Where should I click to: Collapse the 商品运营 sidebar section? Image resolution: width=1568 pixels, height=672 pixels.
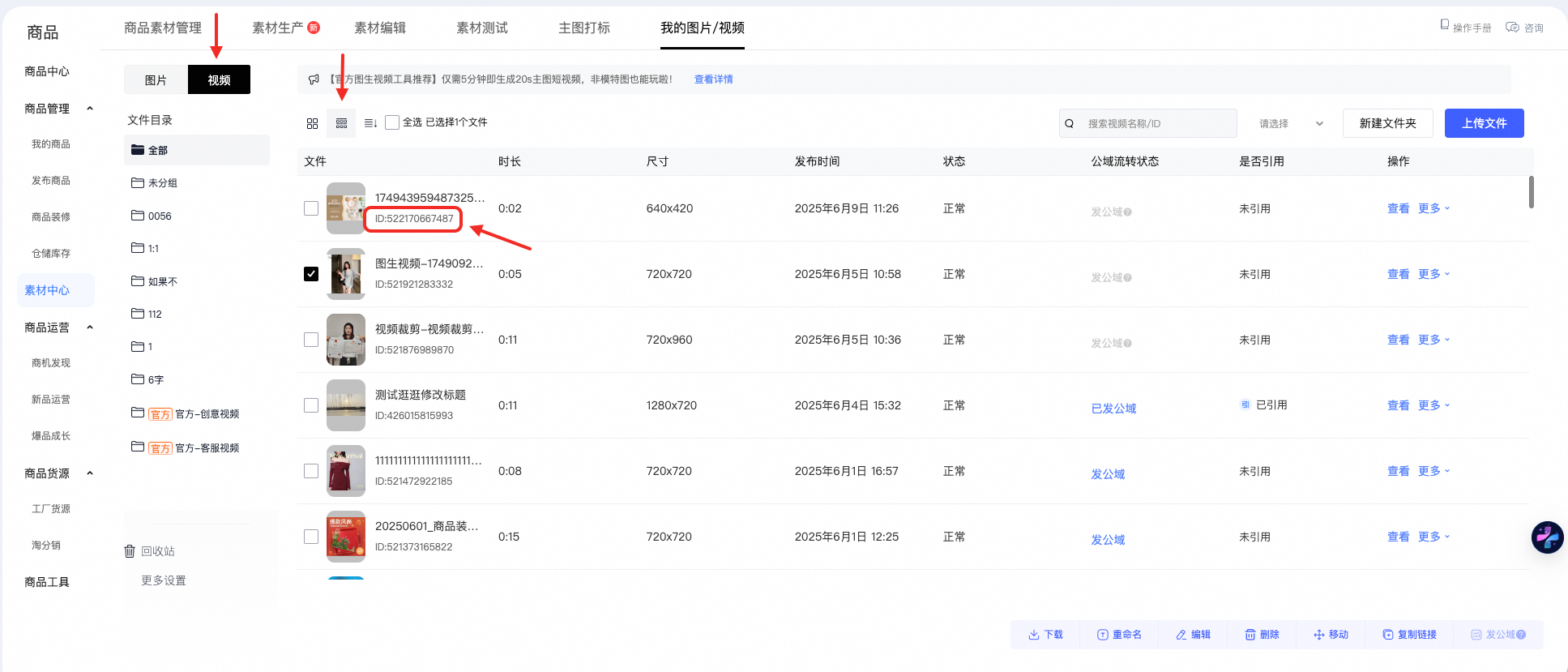(x=90, y=327)
